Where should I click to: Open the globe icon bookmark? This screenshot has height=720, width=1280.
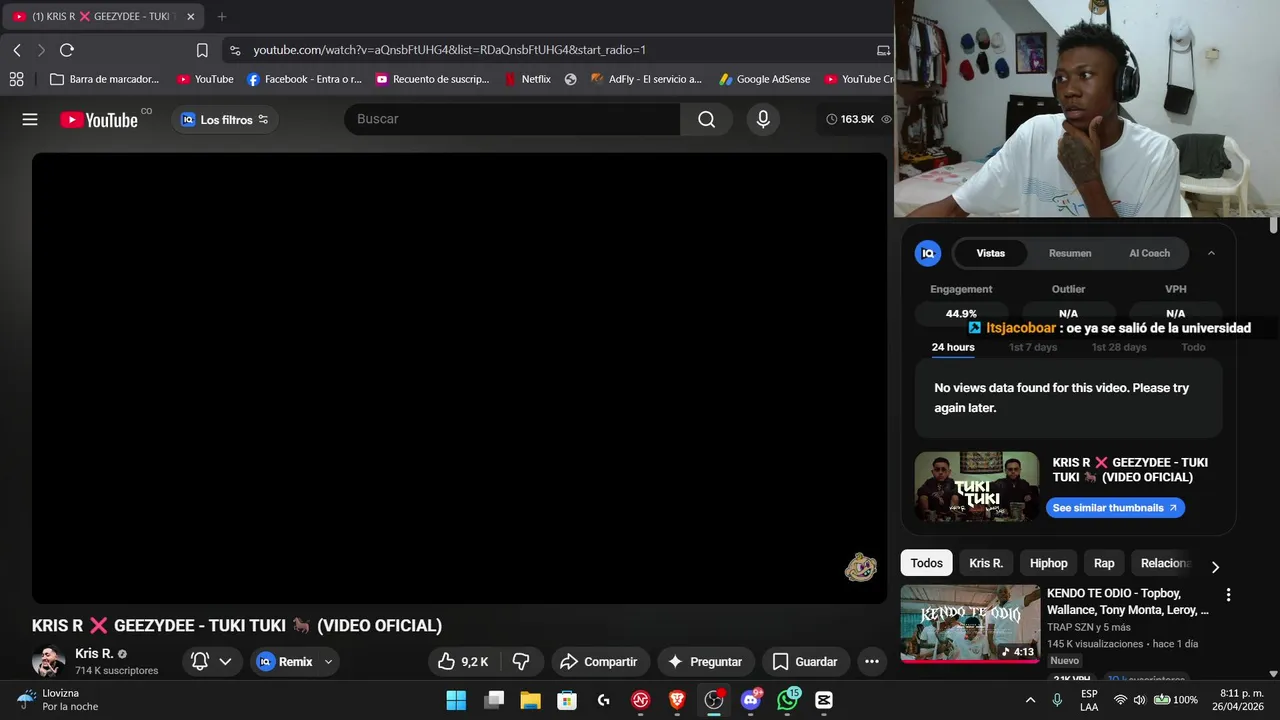pos(570,79)
